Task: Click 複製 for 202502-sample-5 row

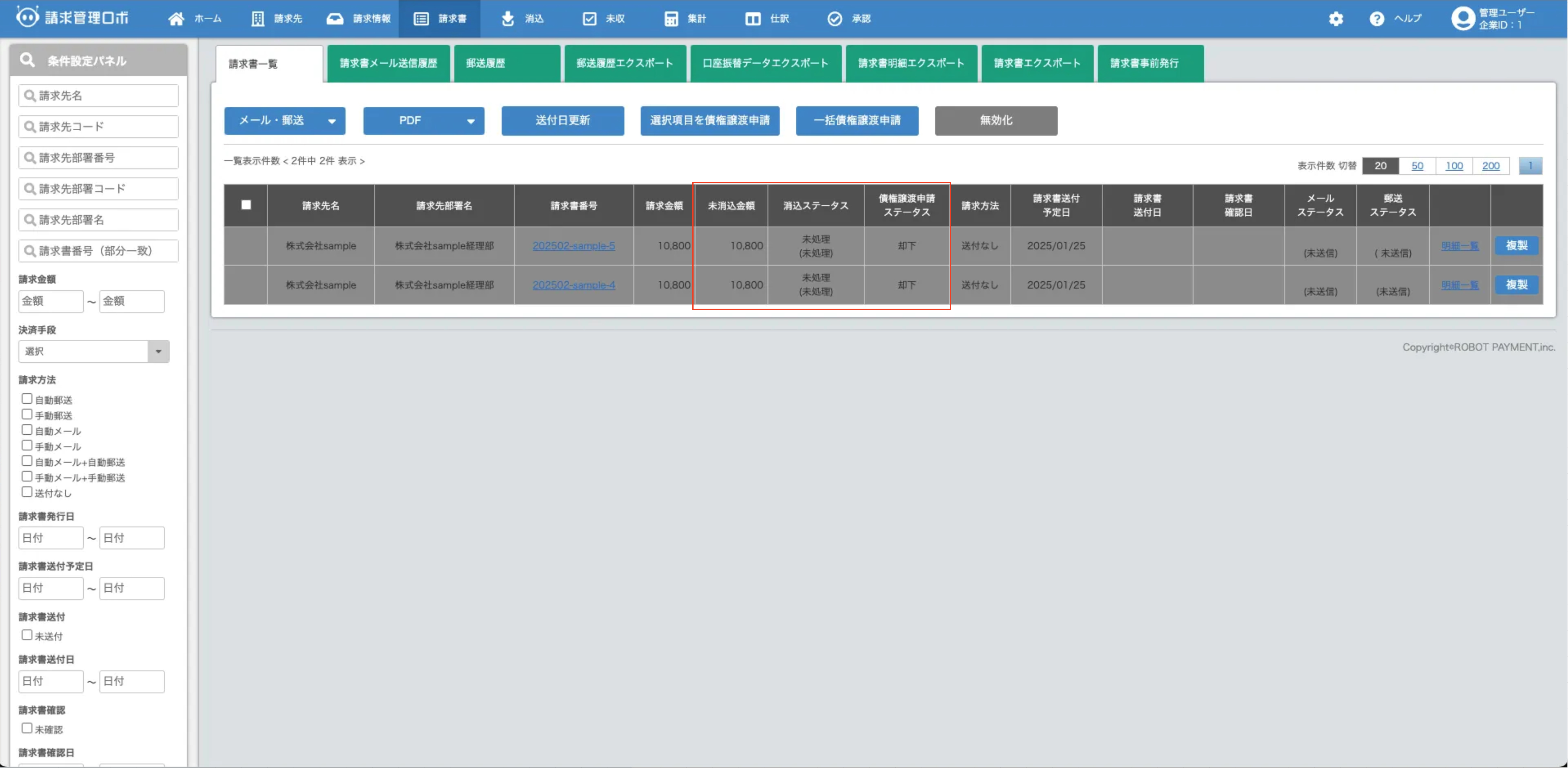Action: click(1516, 245)
